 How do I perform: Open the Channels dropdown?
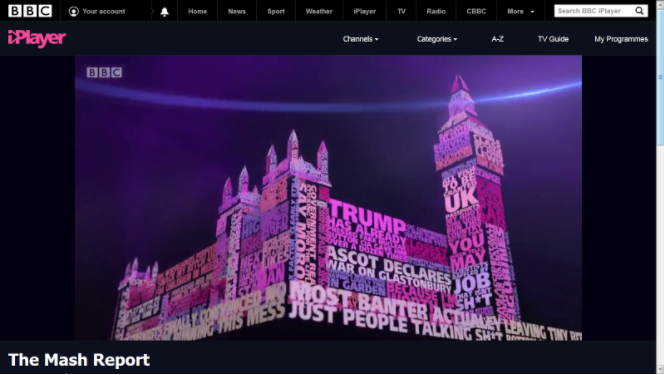(x=360, y=39)
